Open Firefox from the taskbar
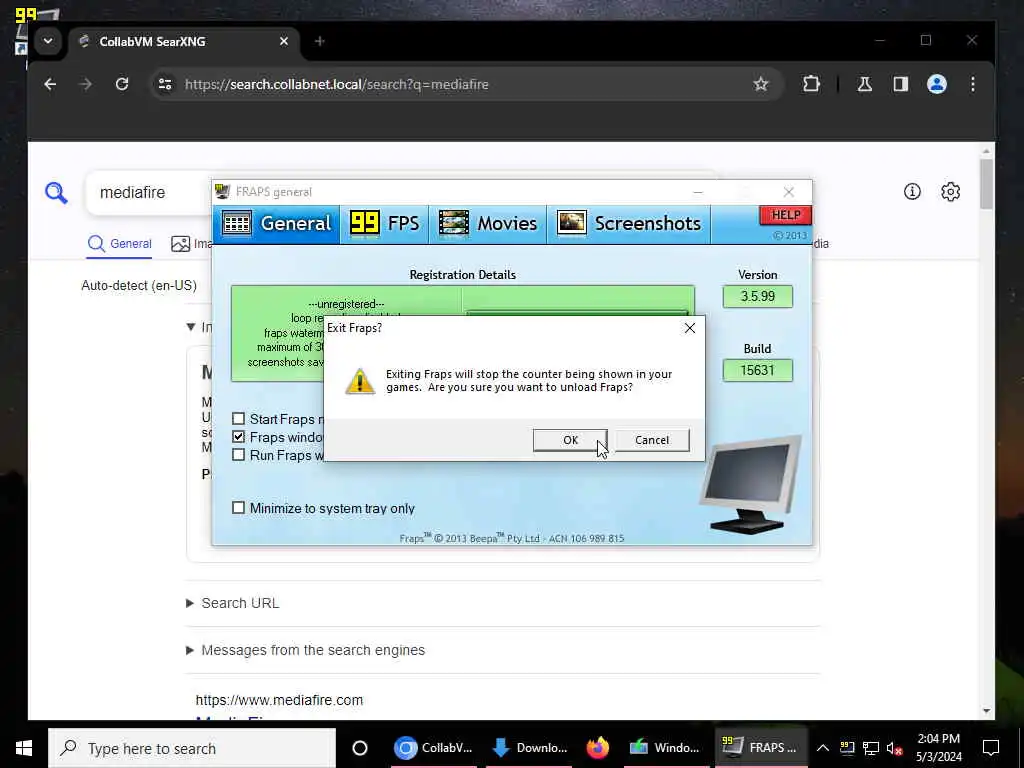Screen dimensions: 1024x768 pos(597,748)
